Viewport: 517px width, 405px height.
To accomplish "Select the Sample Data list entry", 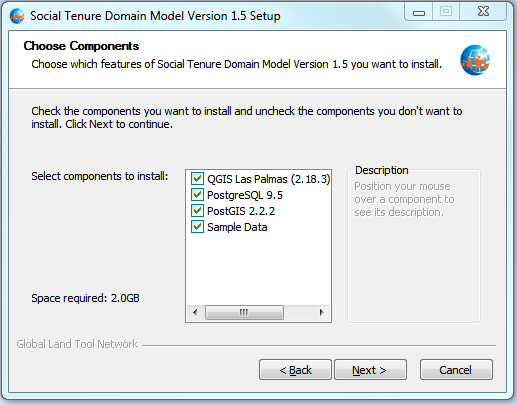I will click(237, 227).
